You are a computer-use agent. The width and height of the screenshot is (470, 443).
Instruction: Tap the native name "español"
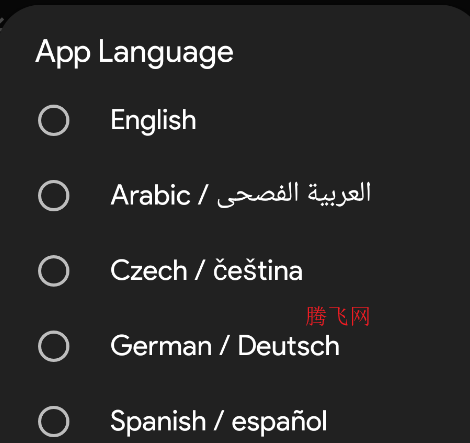pos(279,421)
